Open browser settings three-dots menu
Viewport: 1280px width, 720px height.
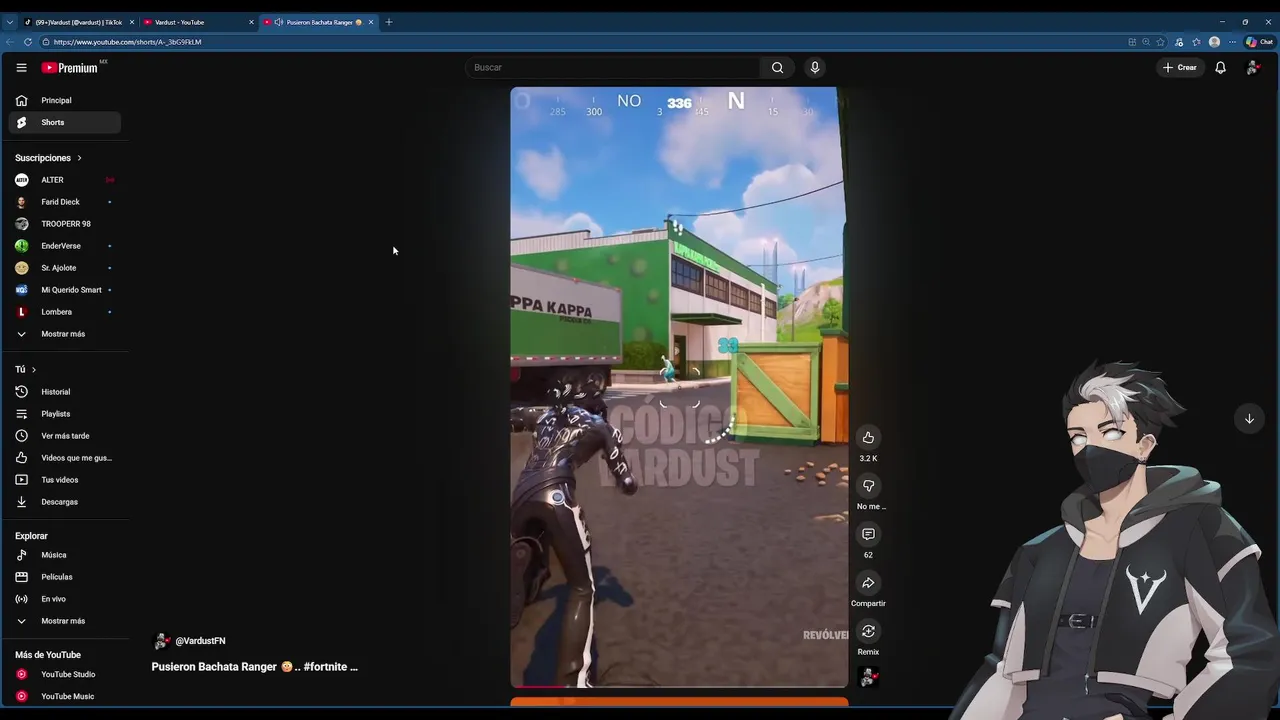(1232, 42)
